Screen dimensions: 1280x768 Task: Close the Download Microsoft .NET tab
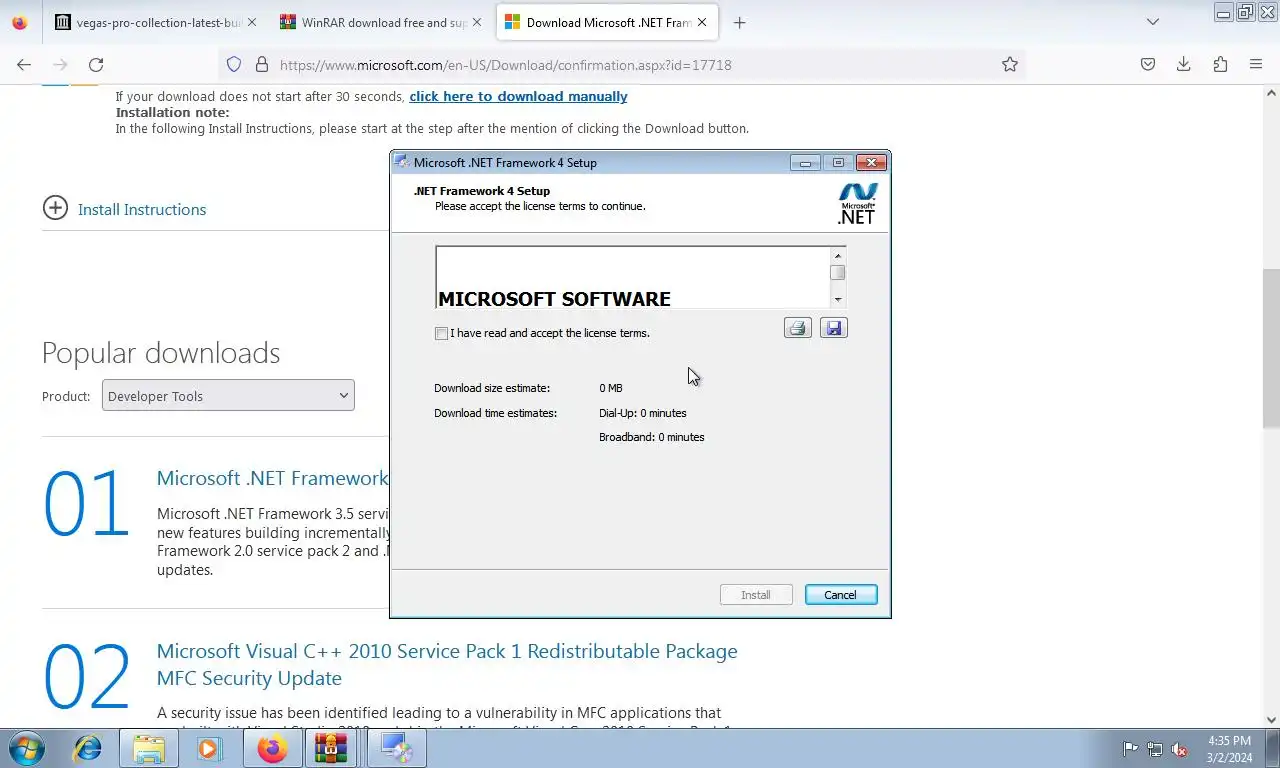pyautogui.click(x=702, y=22)
